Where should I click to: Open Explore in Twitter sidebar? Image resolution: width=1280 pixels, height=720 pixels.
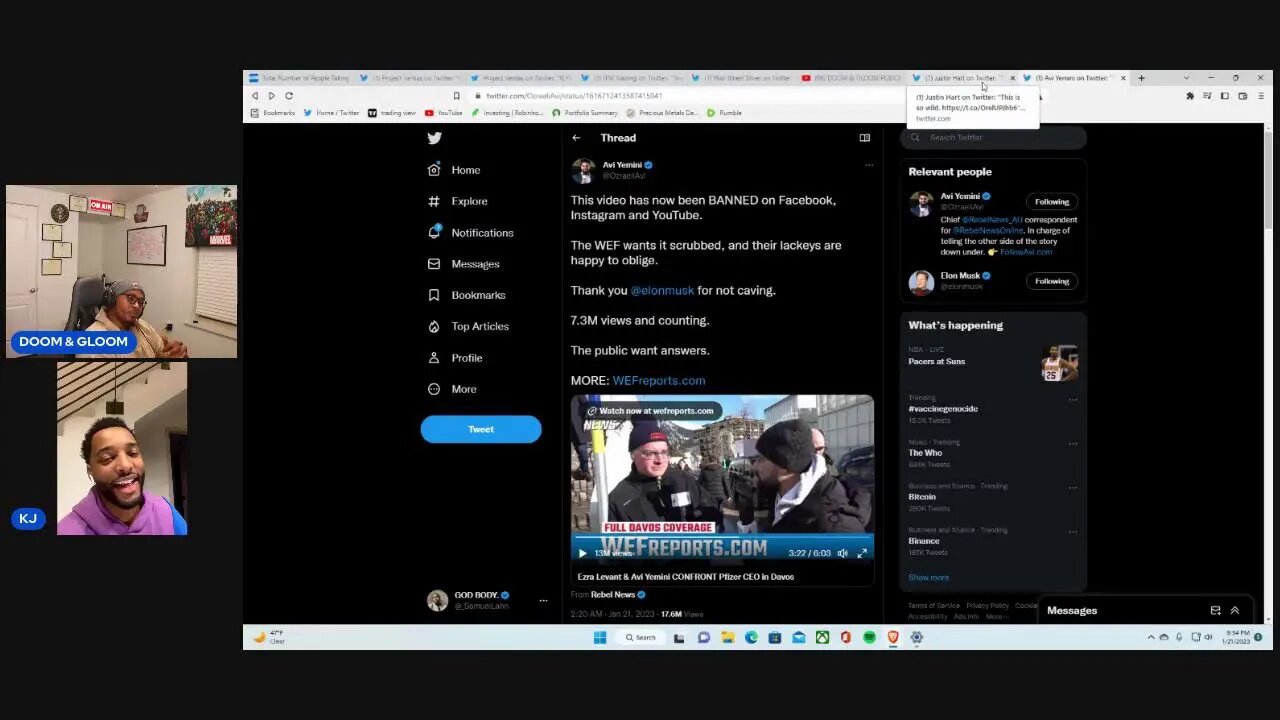coord(458,201)
